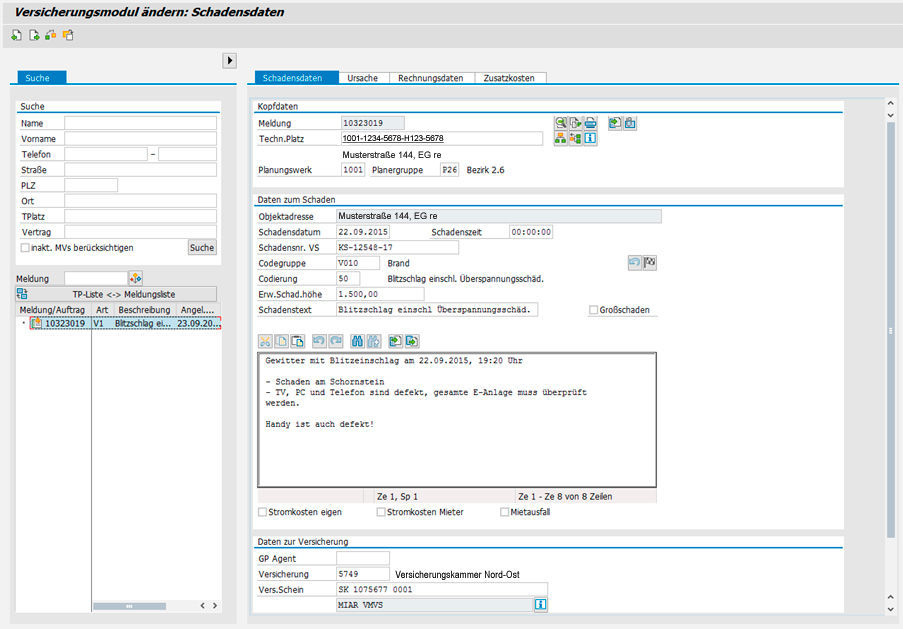Toggle 'inakt. MVs berücksichtigen' checkbox

tap(25, 247)
